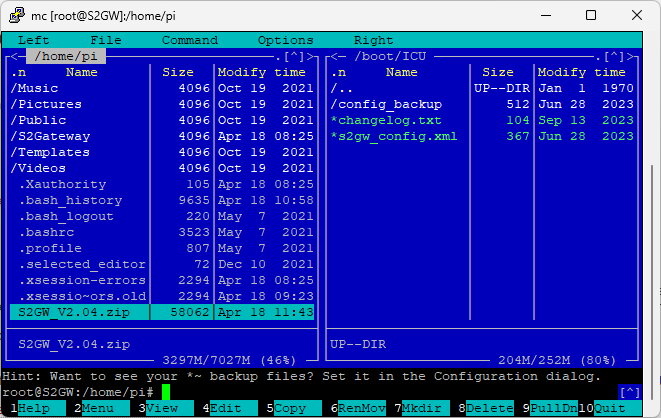Select s2gw_config.xml in right panel
Viewport: 661px width, 418px height.
click(x=384, y=136)
